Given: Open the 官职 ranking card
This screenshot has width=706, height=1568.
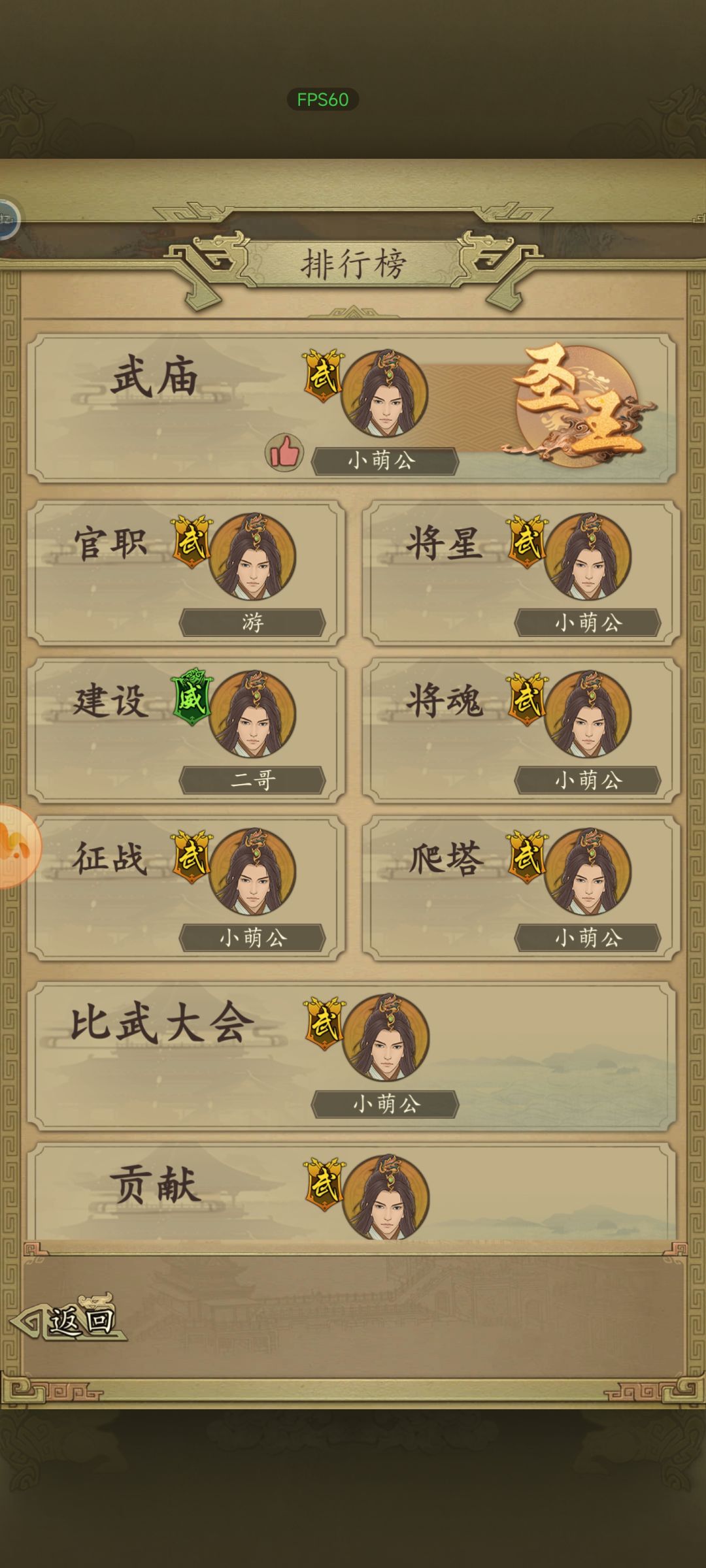Looking at the screenshot, I should 186,573.
